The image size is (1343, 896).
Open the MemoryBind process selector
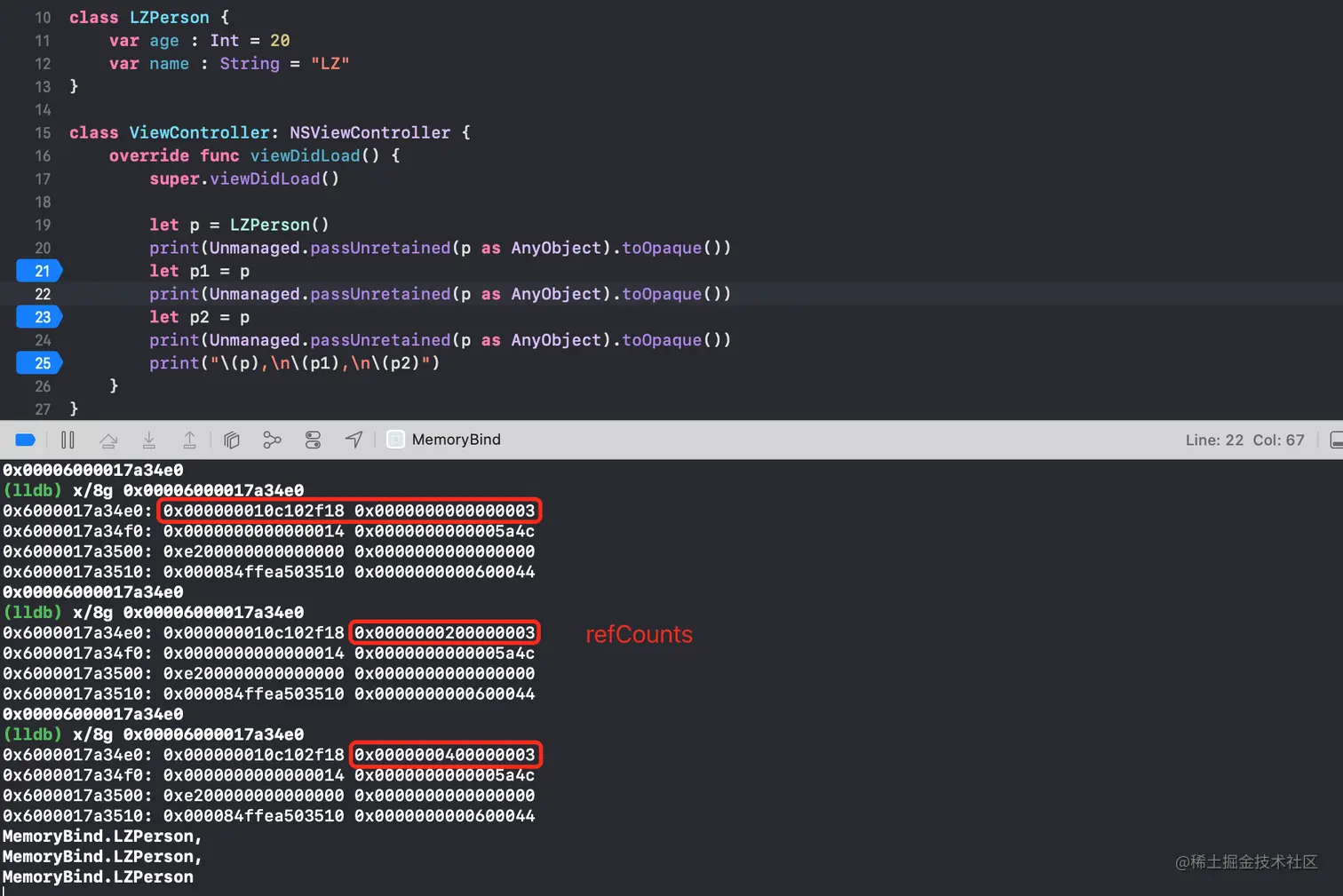[444, 440]
